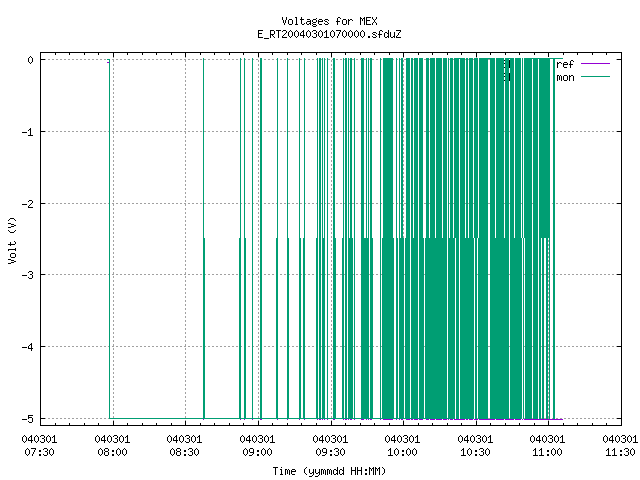
Task: Click the x-axis tick label "040301 08:00"
Action: [112, 445]
